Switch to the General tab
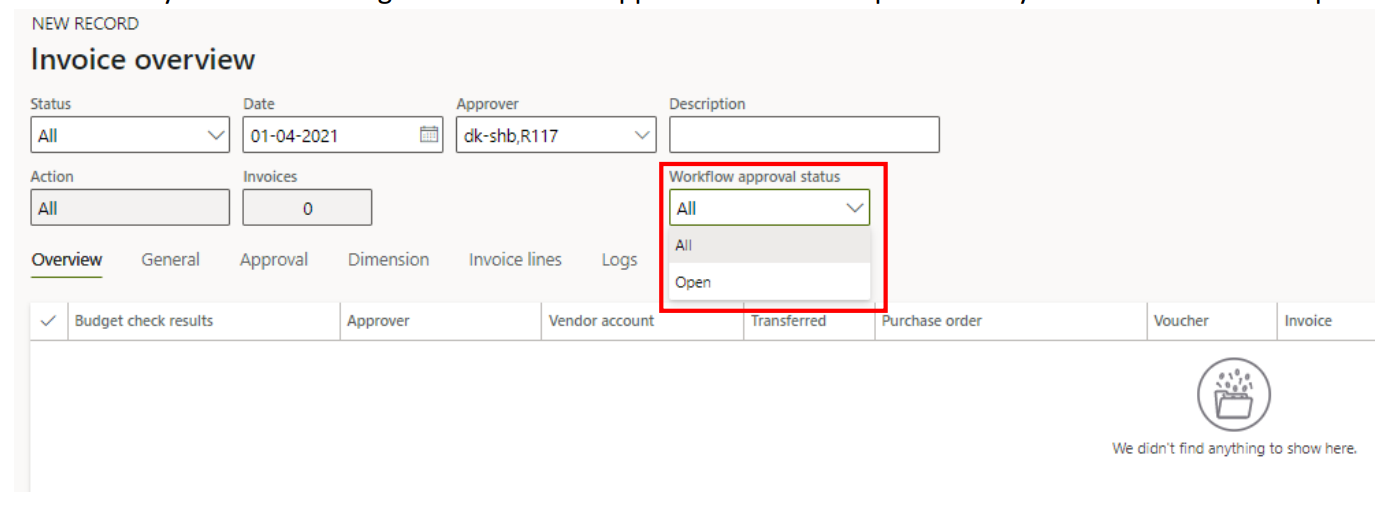This screenshot has height=510, width=1396. [x=170, y=260]
